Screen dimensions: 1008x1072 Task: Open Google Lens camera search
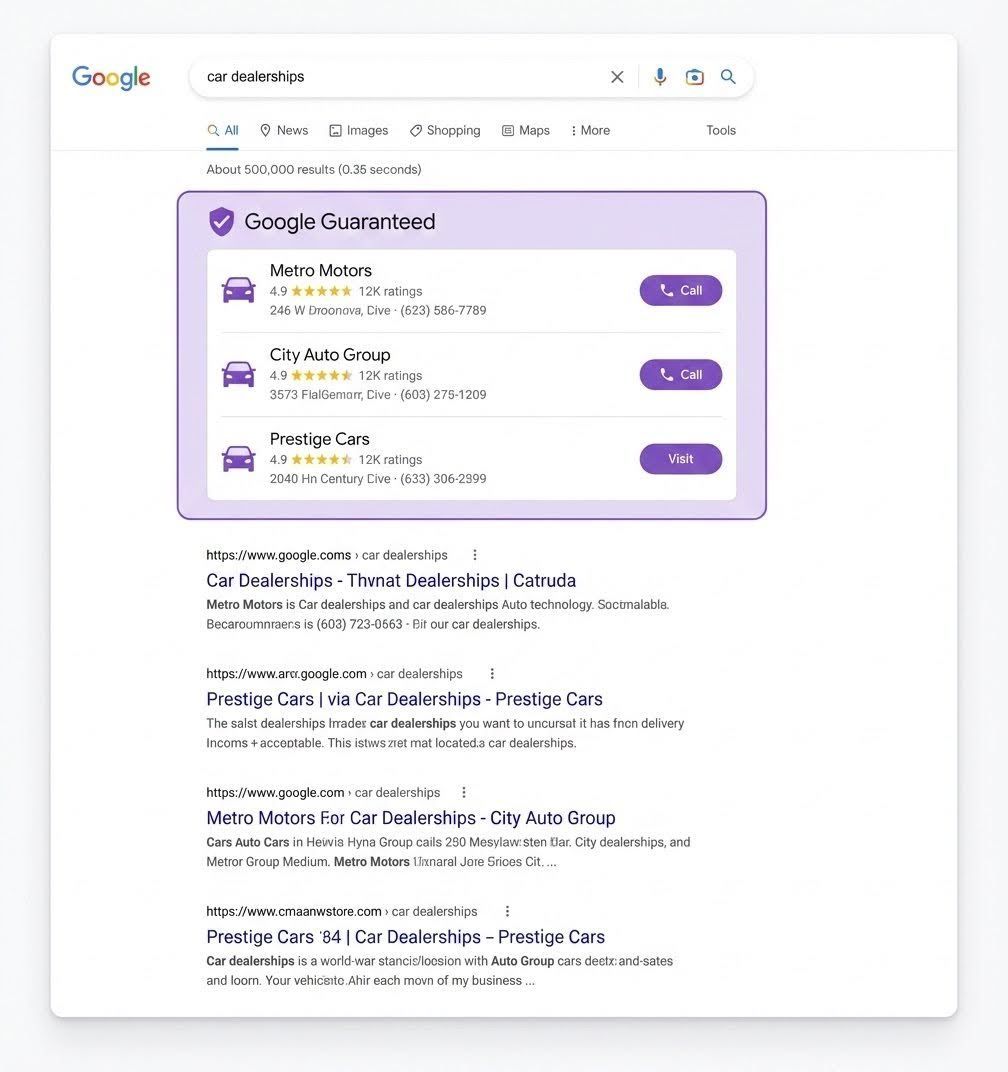pyautogui.click(x=694, y=77)
